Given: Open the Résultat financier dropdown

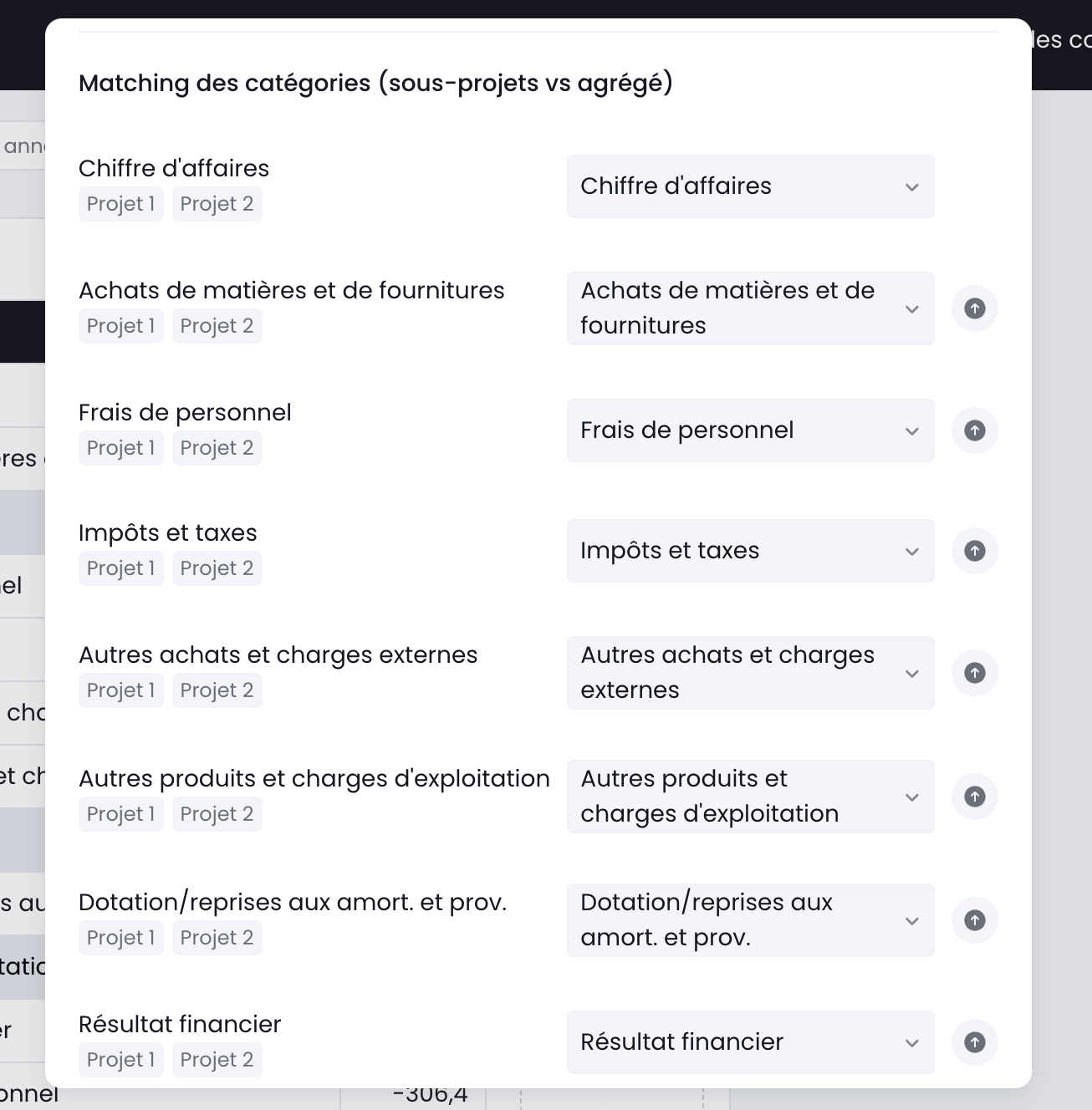Looking at the screenshot, I should (x=751, y=1042).
